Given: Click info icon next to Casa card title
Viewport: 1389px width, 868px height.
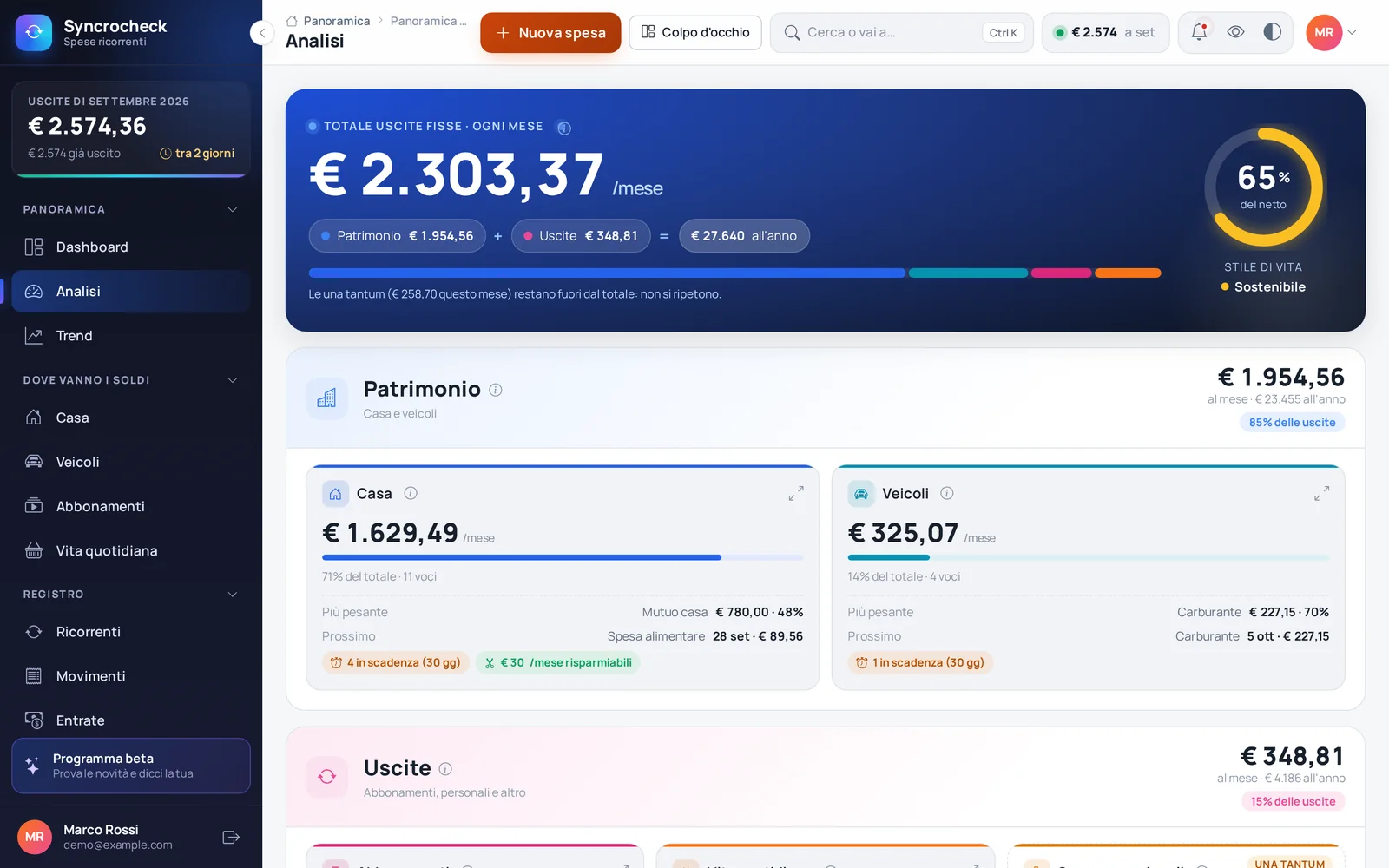Looking at the screenshot, I should click(411, 493).
